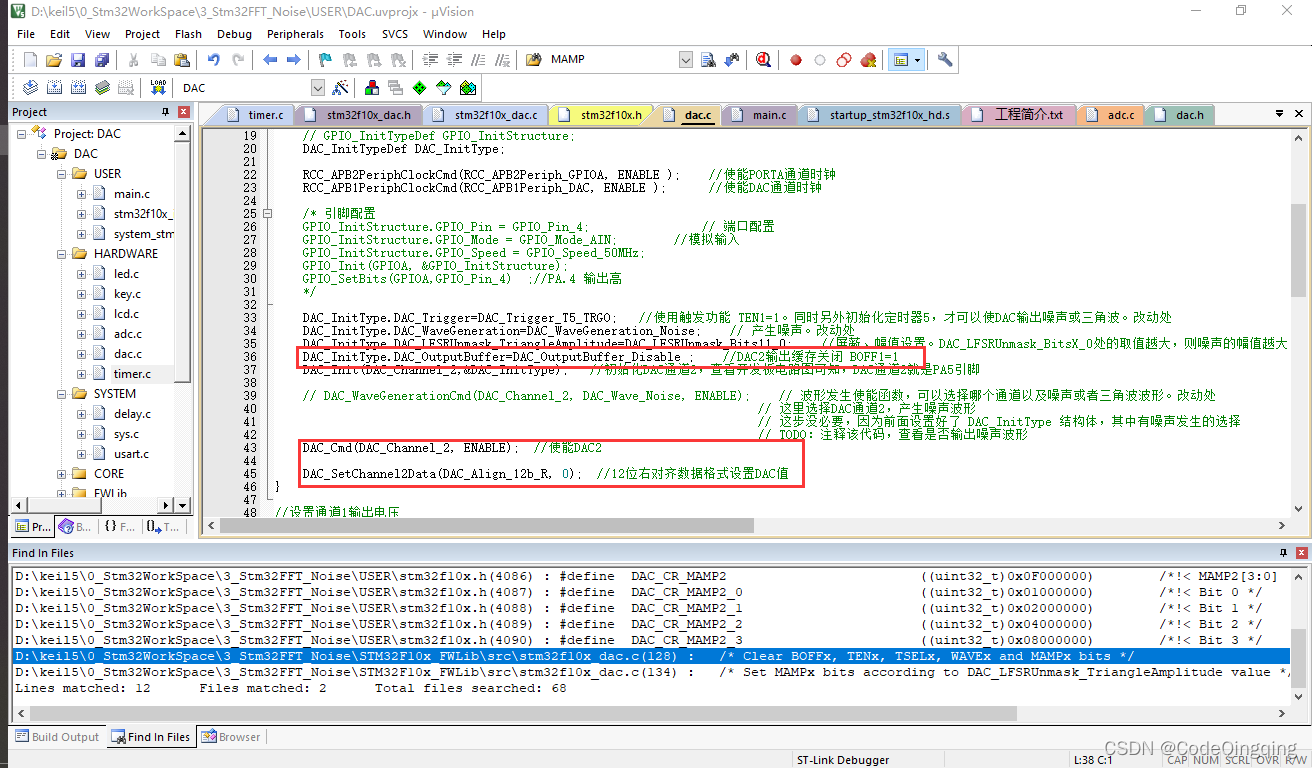Expand the timer.c node
Screen dimensions: 1312x768
pyautogui.click(x=82, y=374)
